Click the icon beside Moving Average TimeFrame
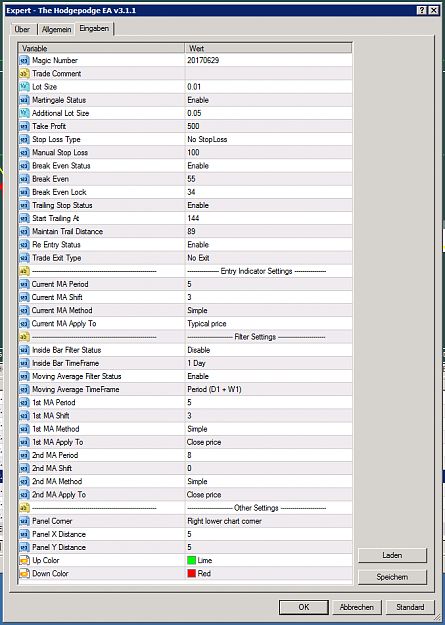This screenshot has width=445, height=625. 24,389
